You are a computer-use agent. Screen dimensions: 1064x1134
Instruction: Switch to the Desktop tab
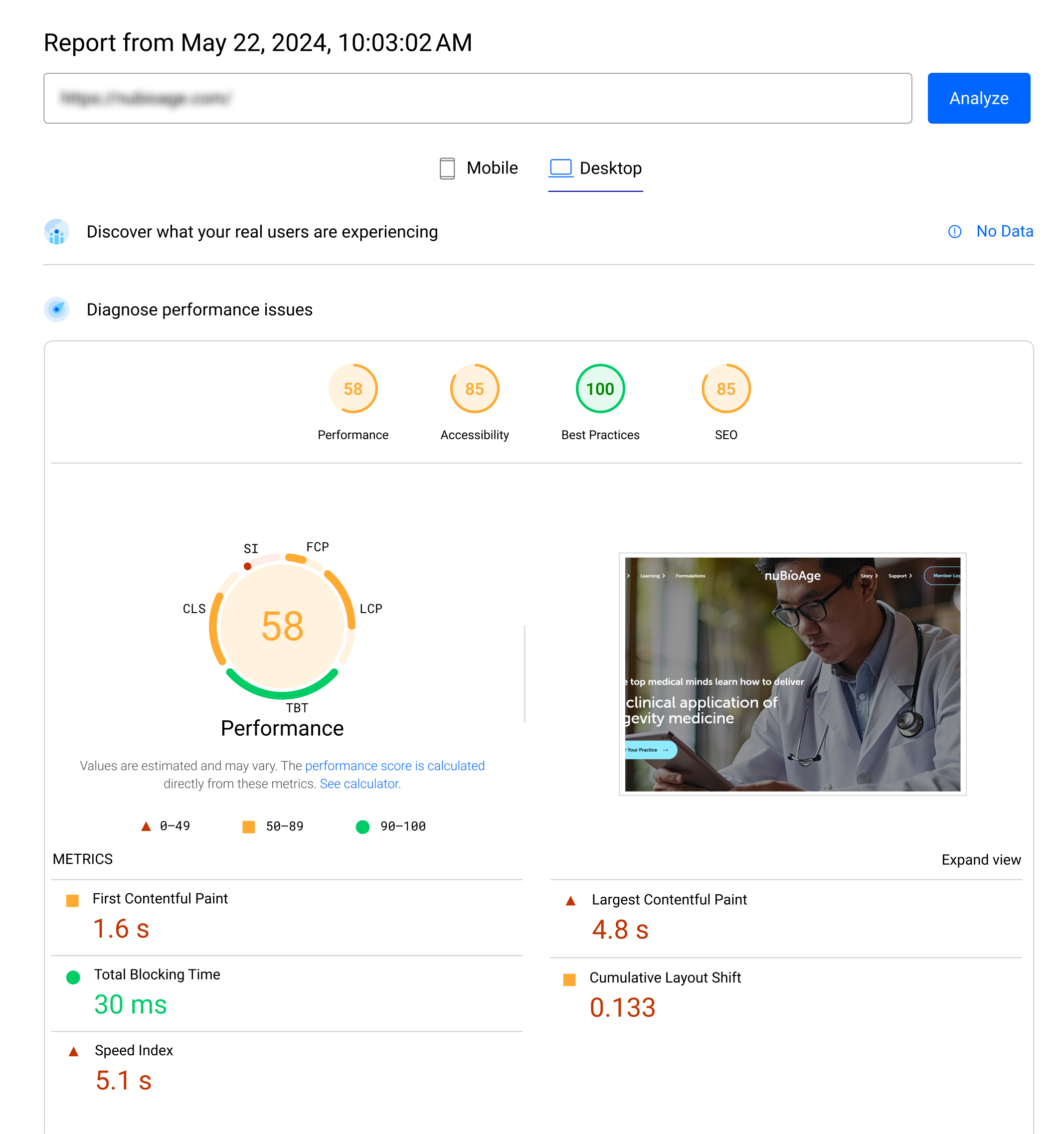point(595,168)
